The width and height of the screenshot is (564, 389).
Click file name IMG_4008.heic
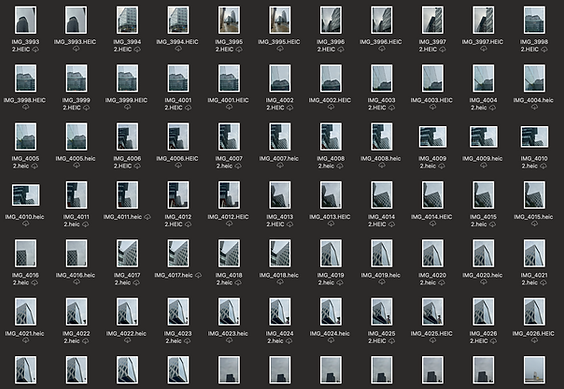click(x=381, y=159)
